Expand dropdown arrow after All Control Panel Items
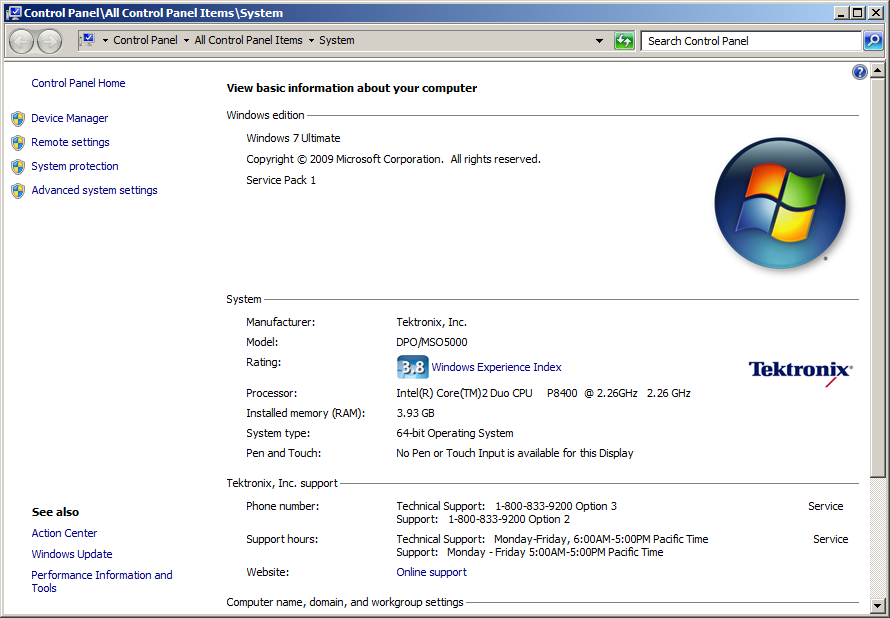Screen dimensions: 890x618 [x=311, y=40]
